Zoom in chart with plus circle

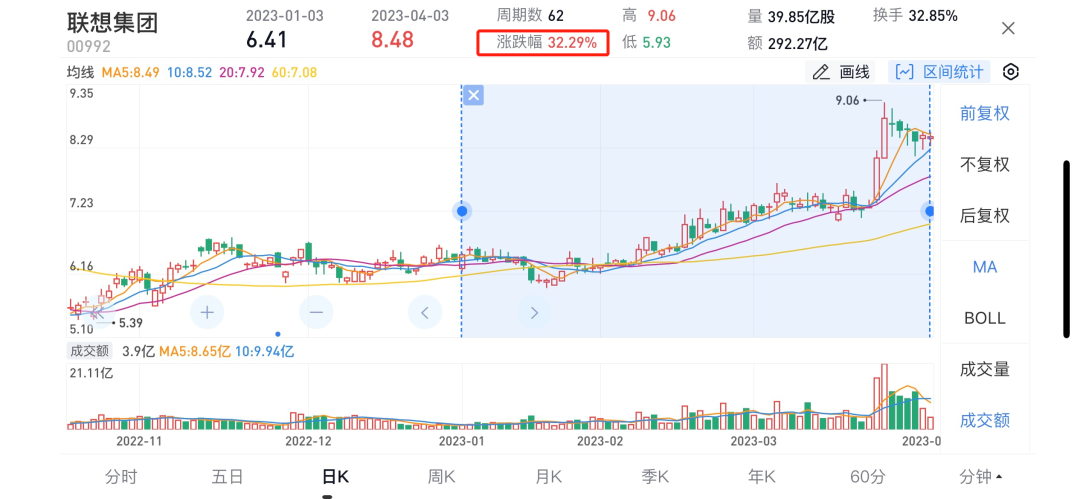click(207, 312)
